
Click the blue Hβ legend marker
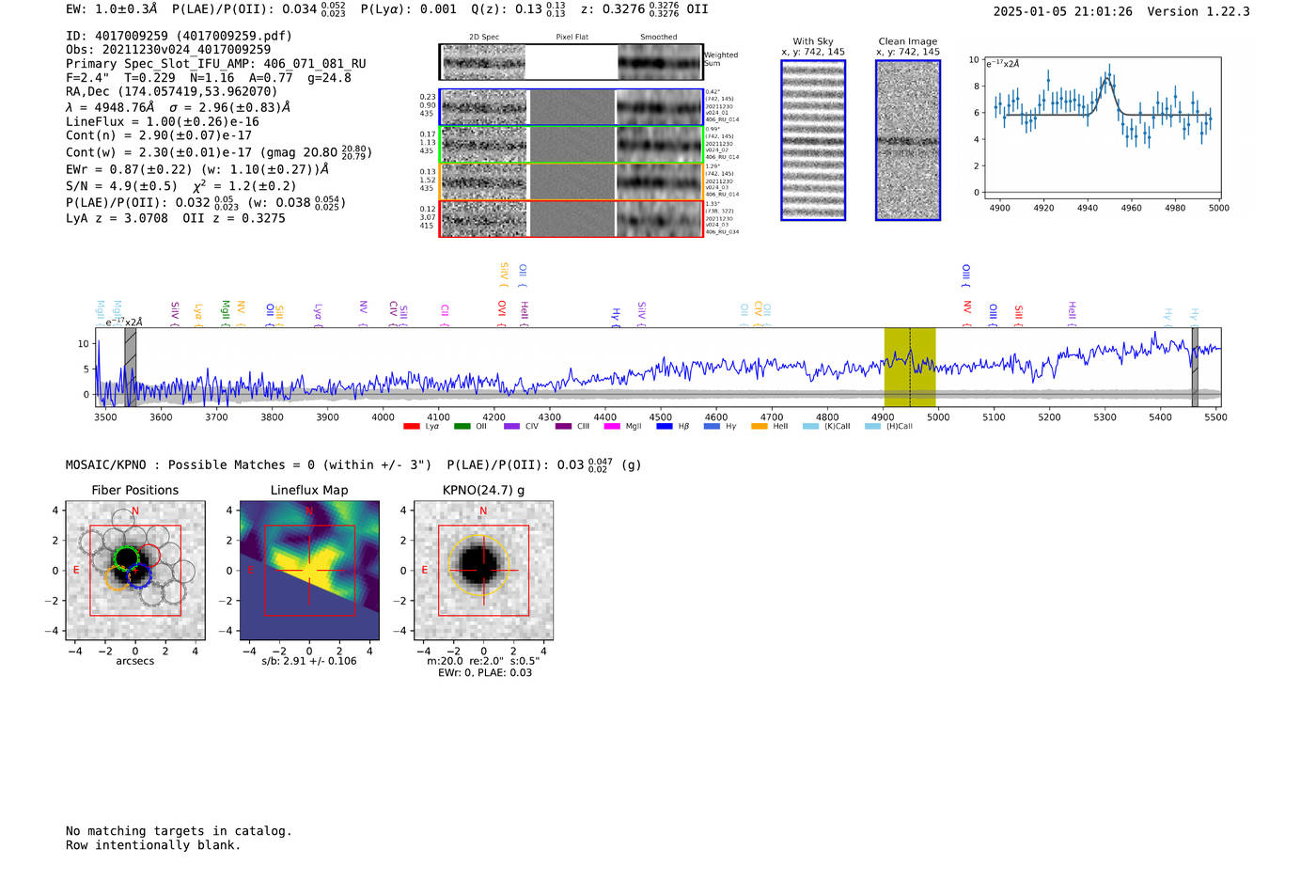click(x=665, y=427)
